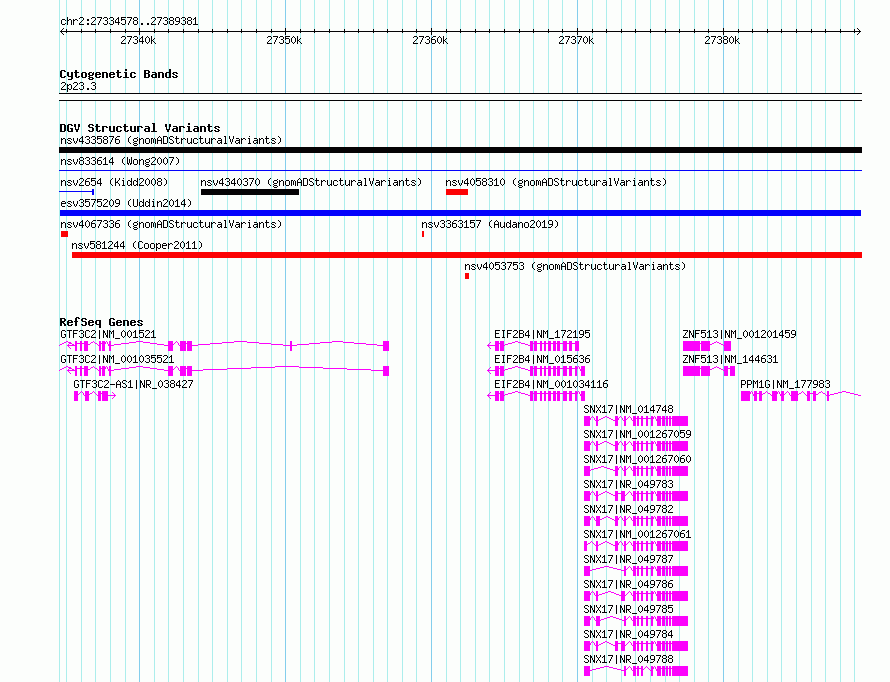890x682 pixels.
Task: Open SNX17|NM_001267060 transcript
Action: pos(637,459)
